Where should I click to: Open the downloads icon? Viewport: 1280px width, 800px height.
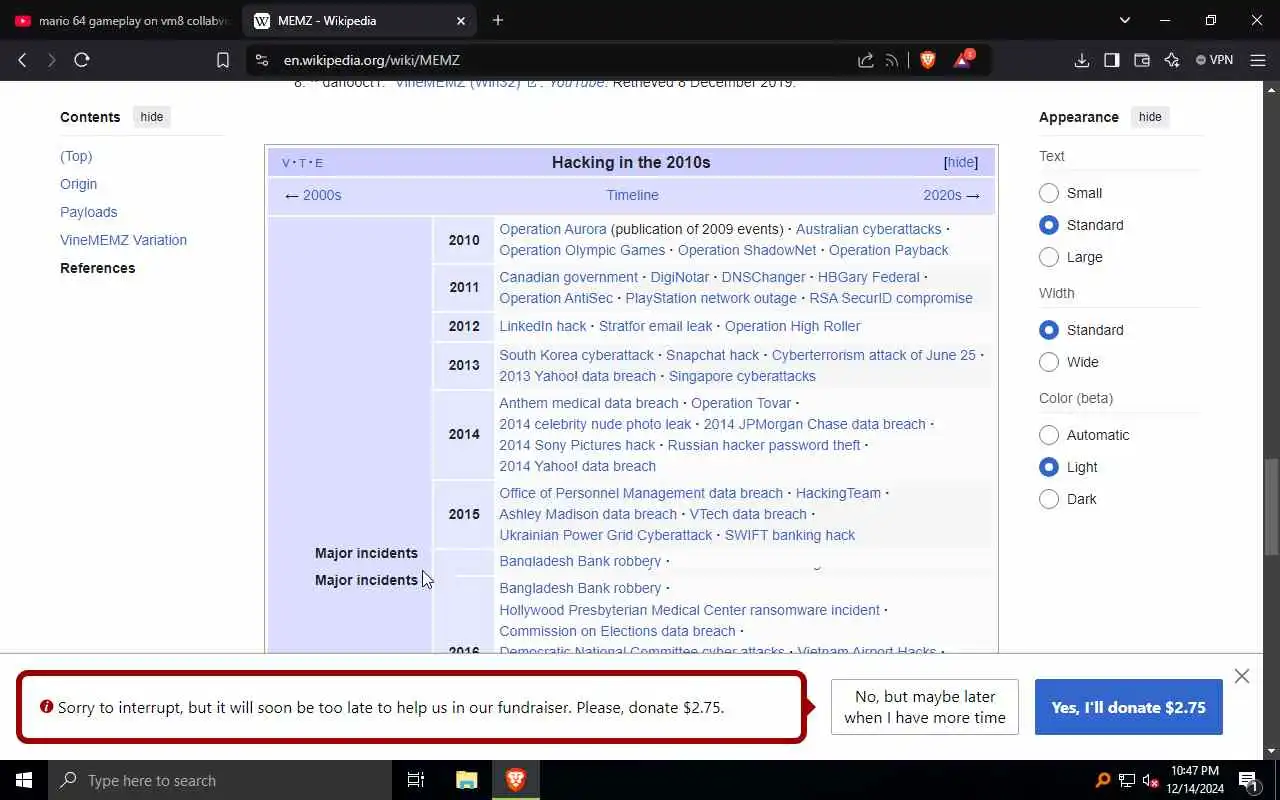(x=1082, y=60)
